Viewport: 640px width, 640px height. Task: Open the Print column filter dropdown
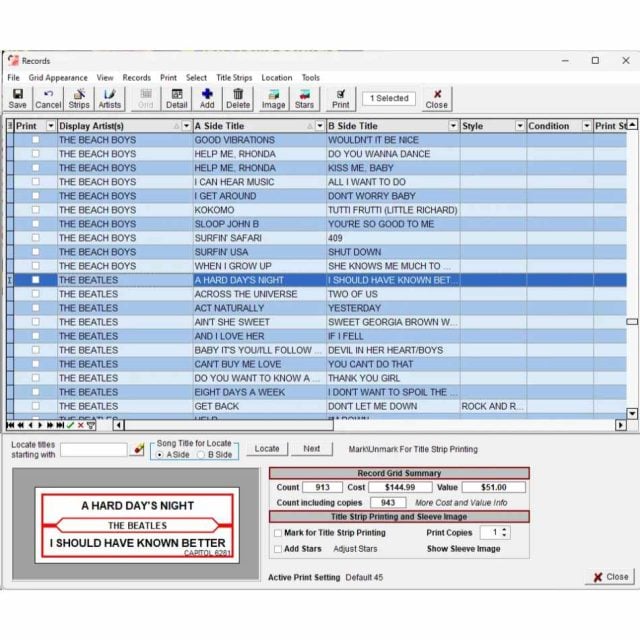click(x=51, y=126)
